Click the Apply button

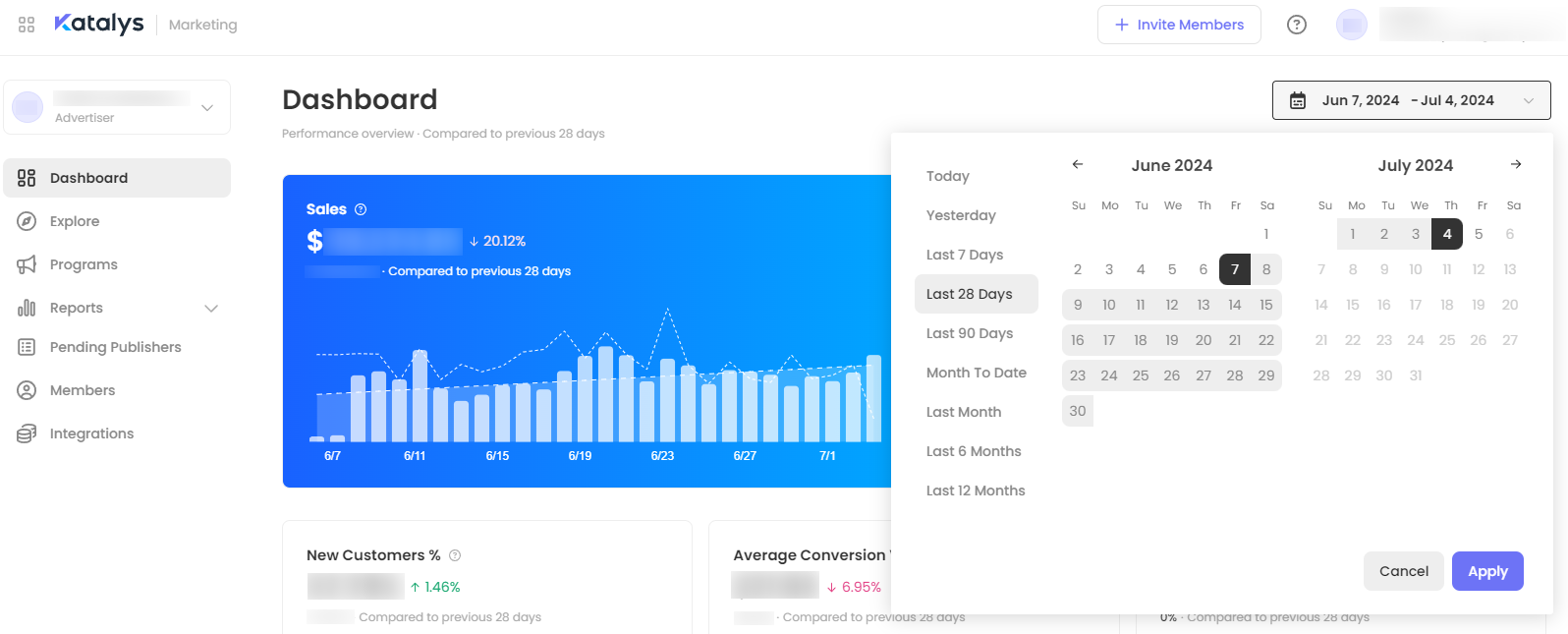[x=1487, y=571]
